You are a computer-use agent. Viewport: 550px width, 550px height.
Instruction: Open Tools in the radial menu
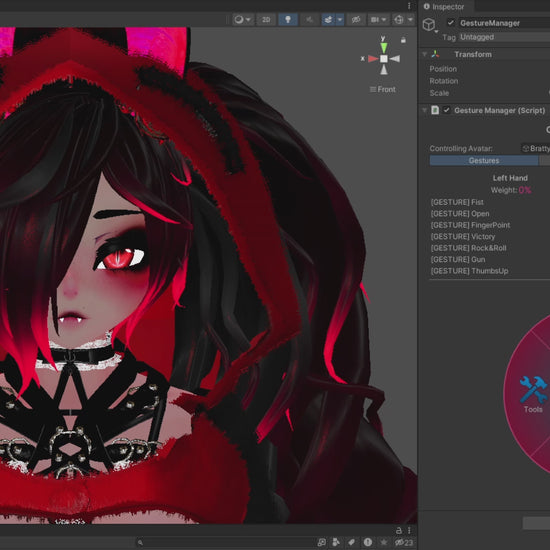click(533, 394)
